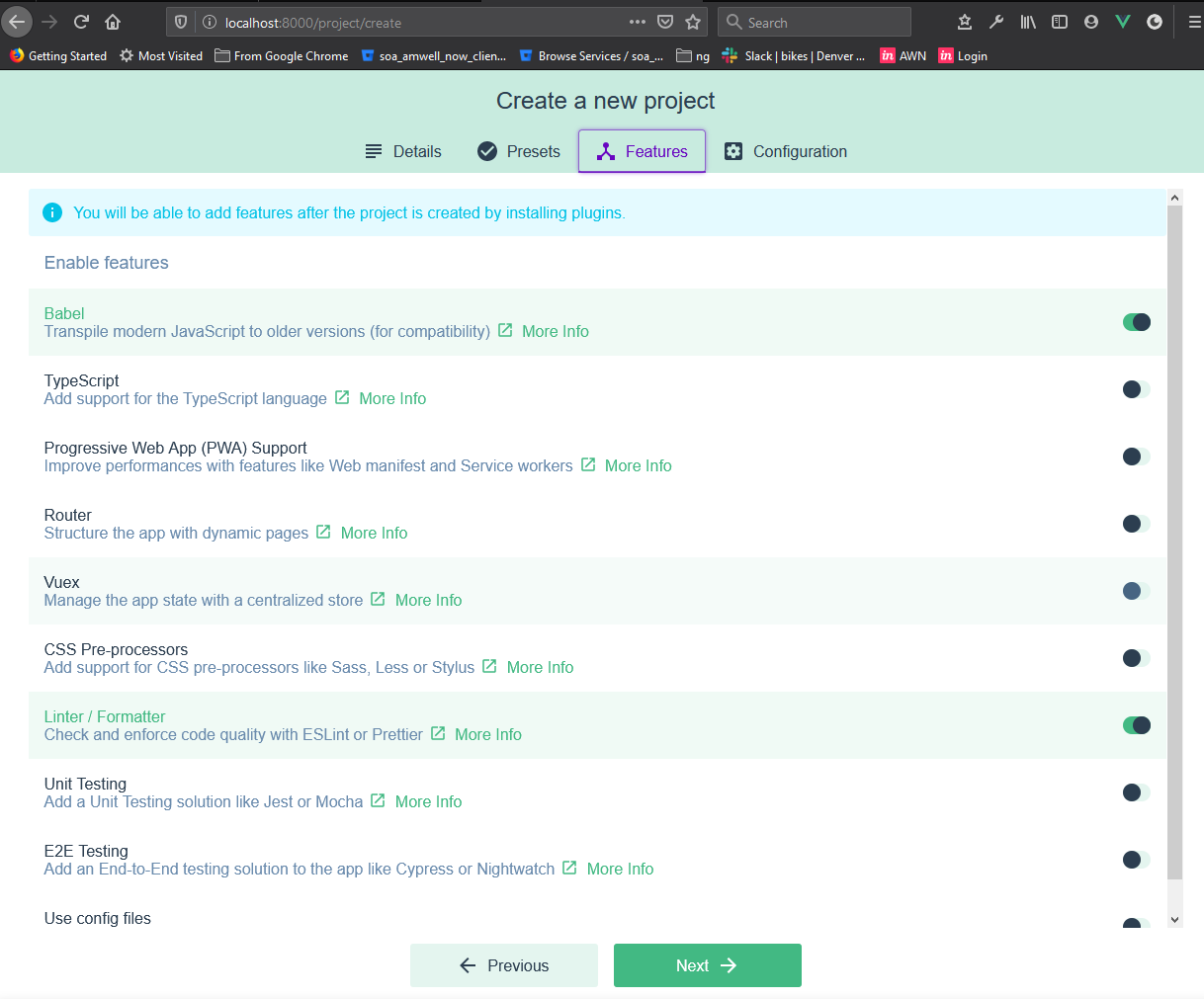Save the page to Pocket
The width and height of the screenshot is (1204, 999).
click(x=665, y=22)
